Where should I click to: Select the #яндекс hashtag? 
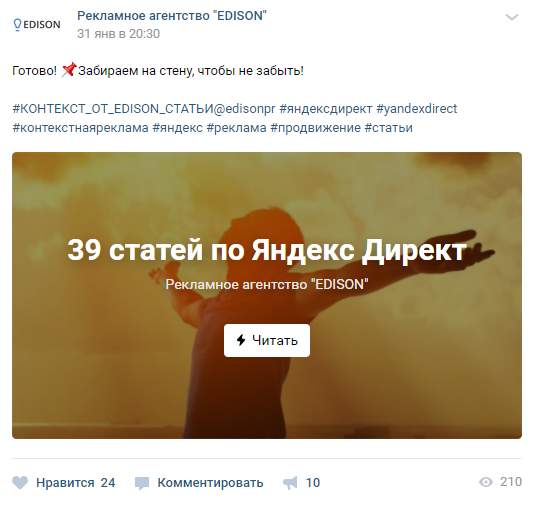point(177,128)
